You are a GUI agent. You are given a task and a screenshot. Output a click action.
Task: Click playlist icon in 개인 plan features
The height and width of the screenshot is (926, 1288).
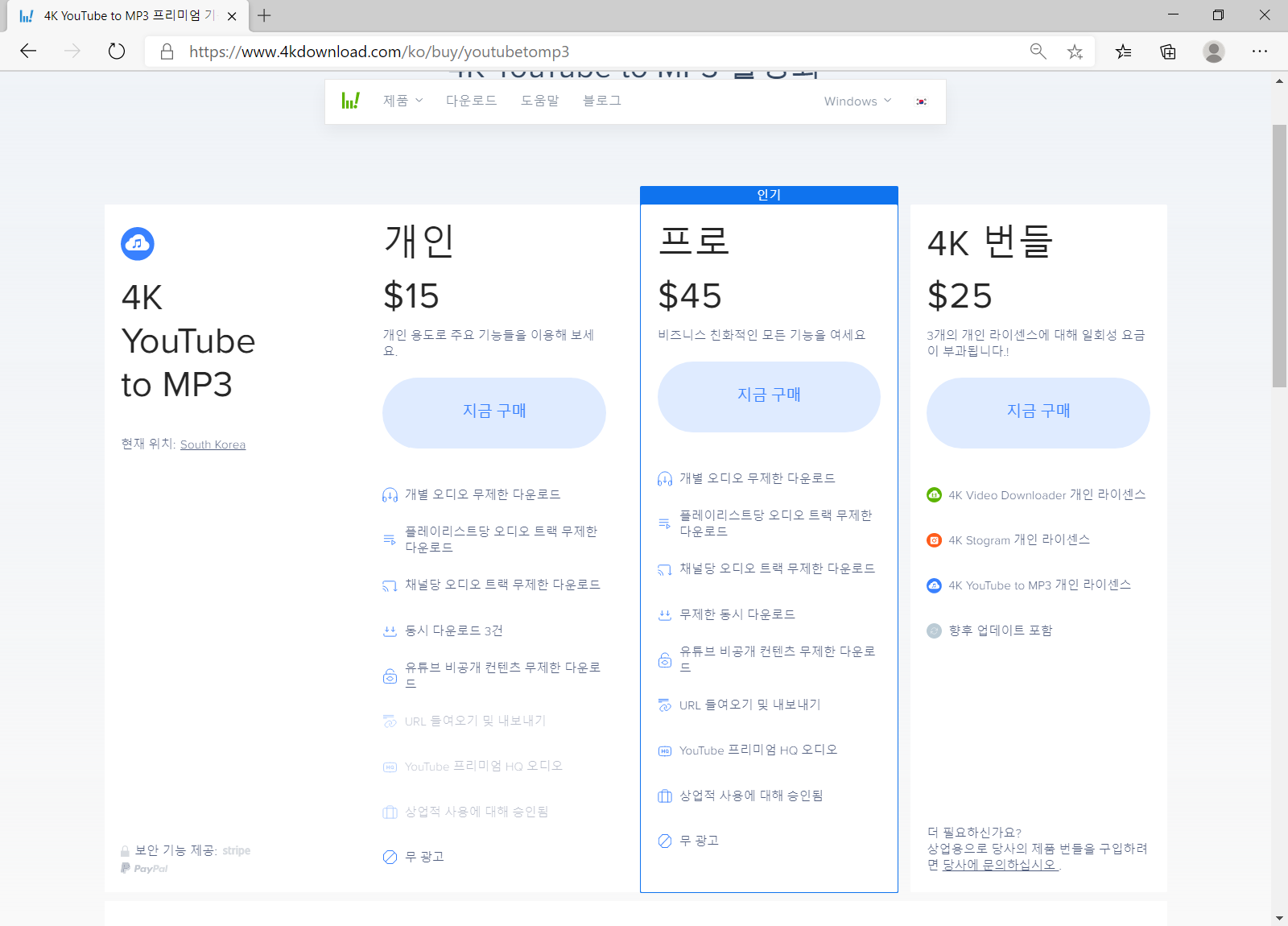point(390,539)
